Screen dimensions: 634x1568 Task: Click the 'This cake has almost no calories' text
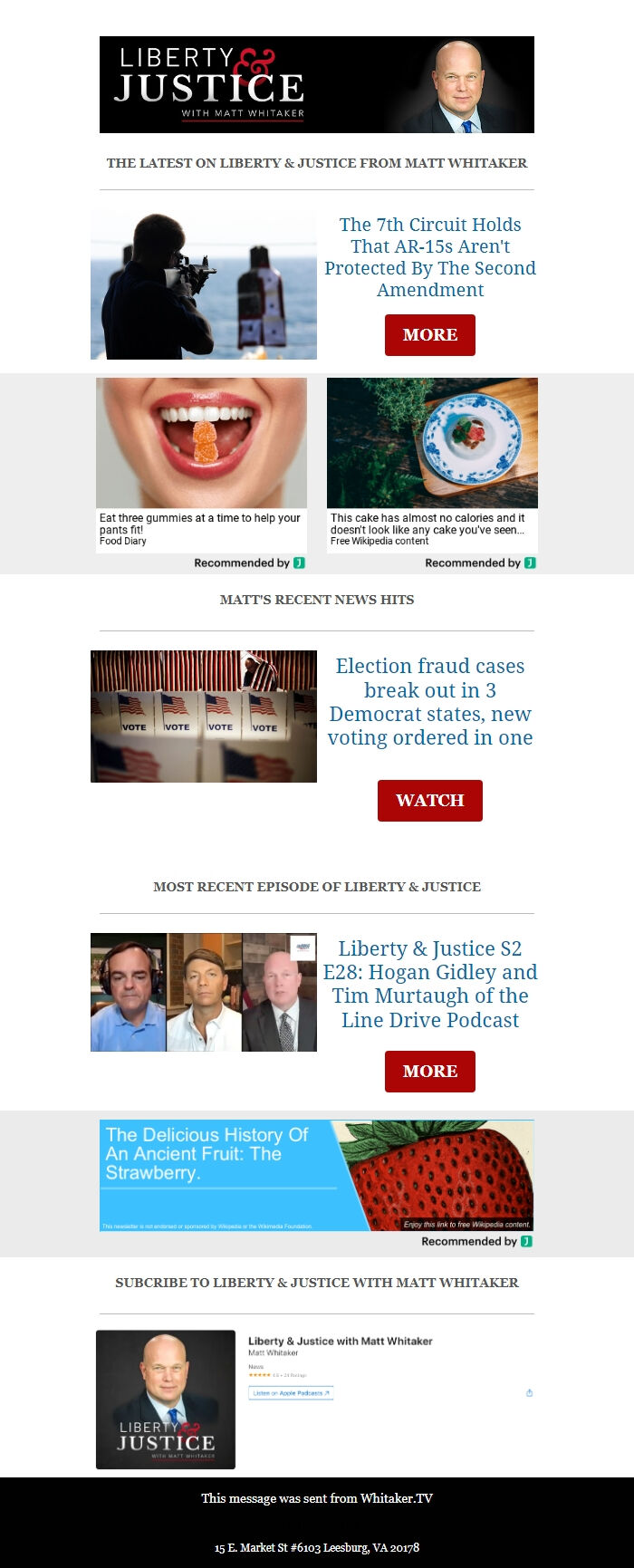[x=427, y=524]
